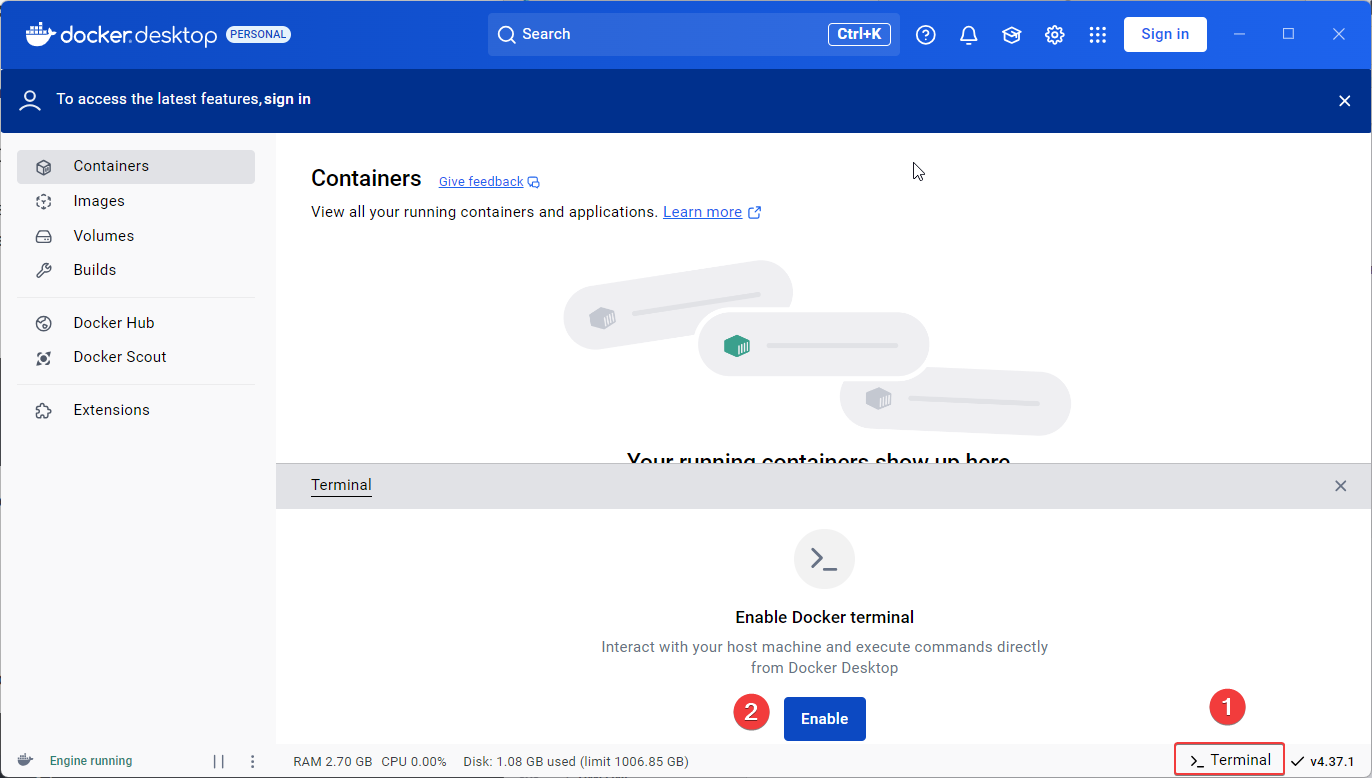
Task: Maximize the Docker Desktop window
Action: 1289,34
